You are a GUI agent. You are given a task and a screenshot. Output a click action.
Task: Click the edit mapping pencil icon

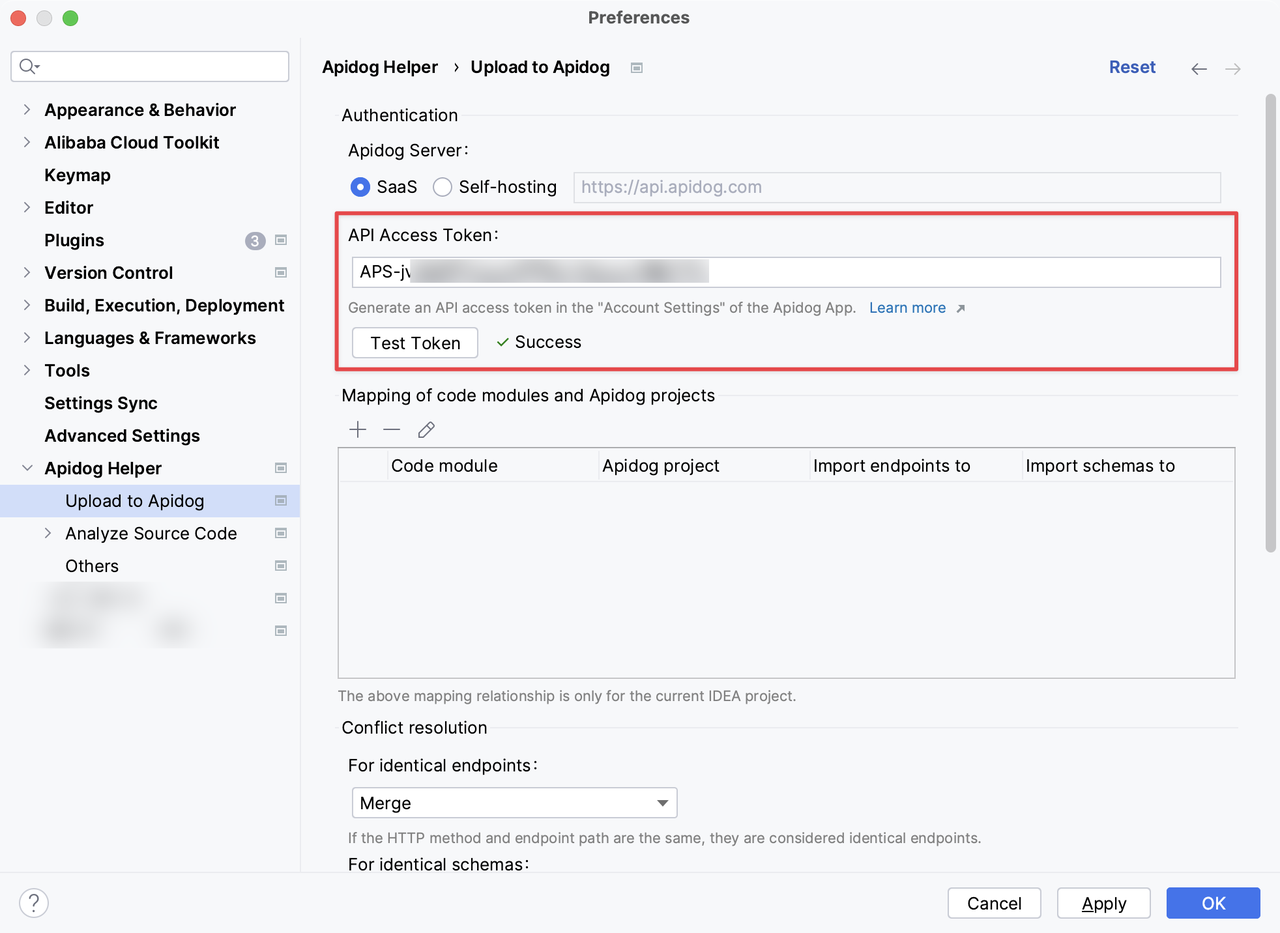[x=426, y=430]
